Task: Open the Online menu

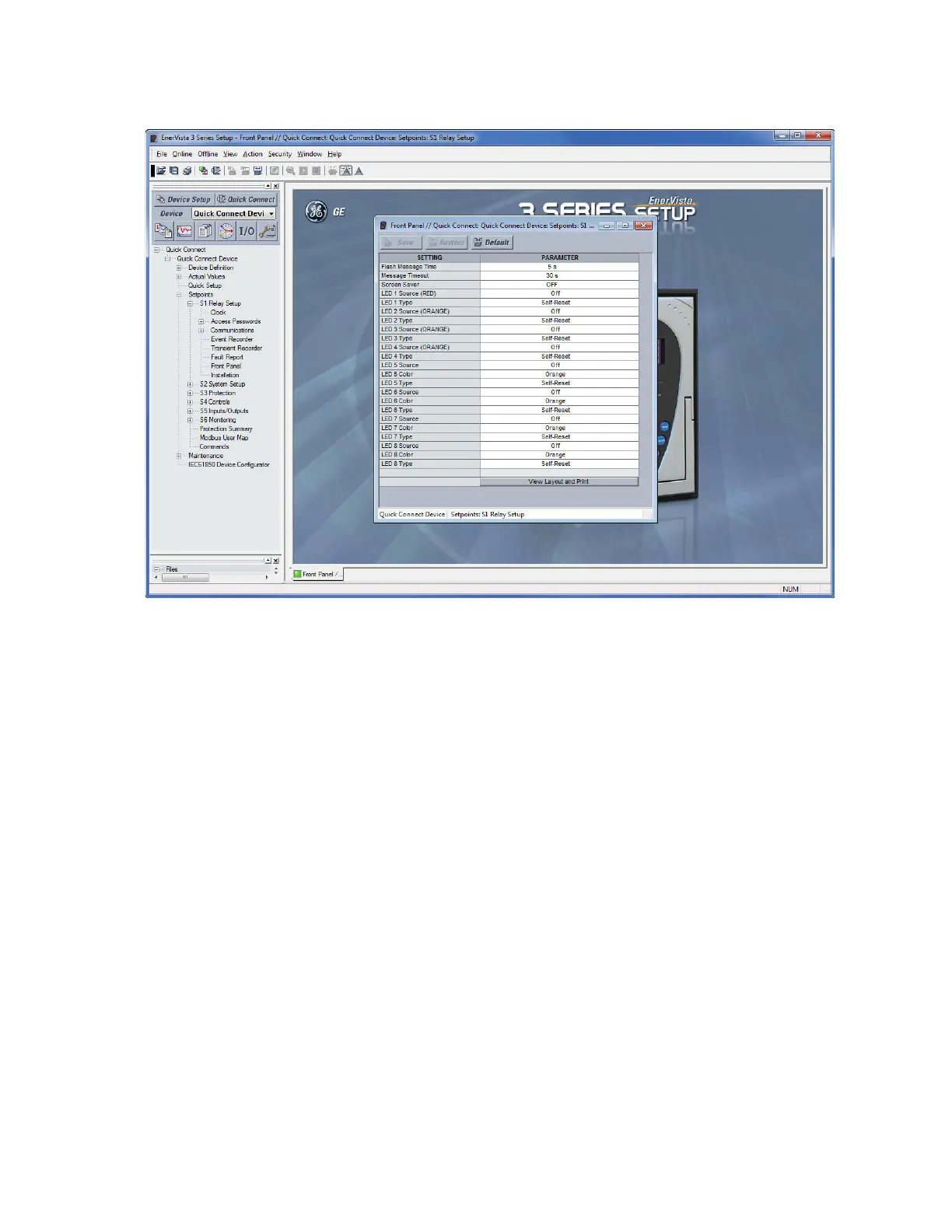Action: [182, 154]
